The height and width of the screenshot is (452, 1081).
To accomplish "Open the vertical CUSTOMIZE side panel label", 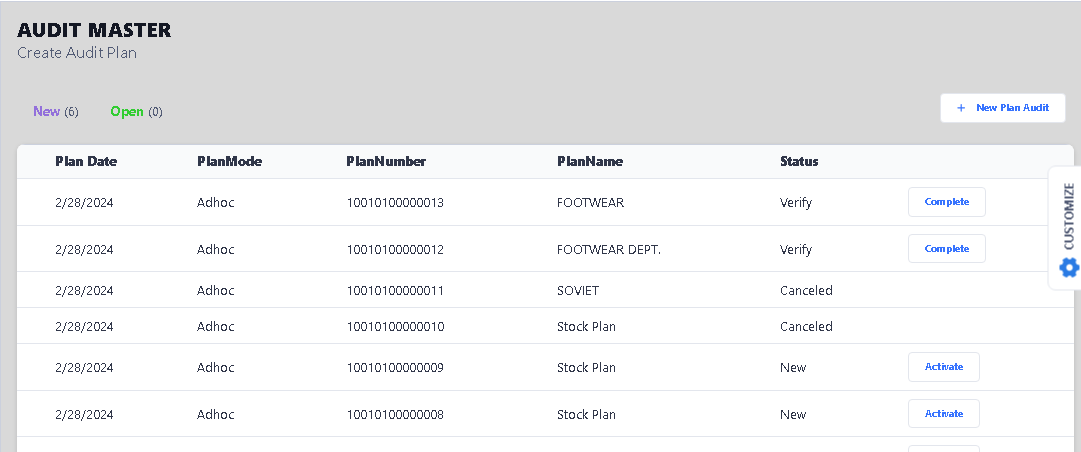I will [x=1069, y=216].
